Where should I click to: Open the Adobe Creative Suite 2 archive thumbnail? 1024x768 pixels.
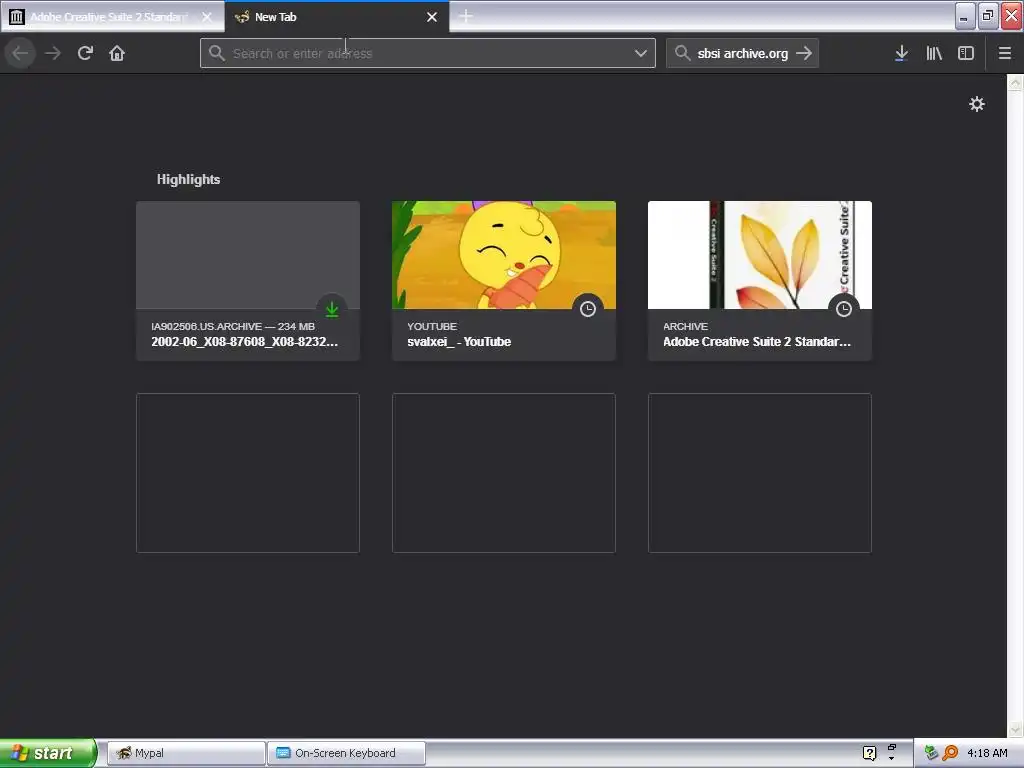point(760,255)
